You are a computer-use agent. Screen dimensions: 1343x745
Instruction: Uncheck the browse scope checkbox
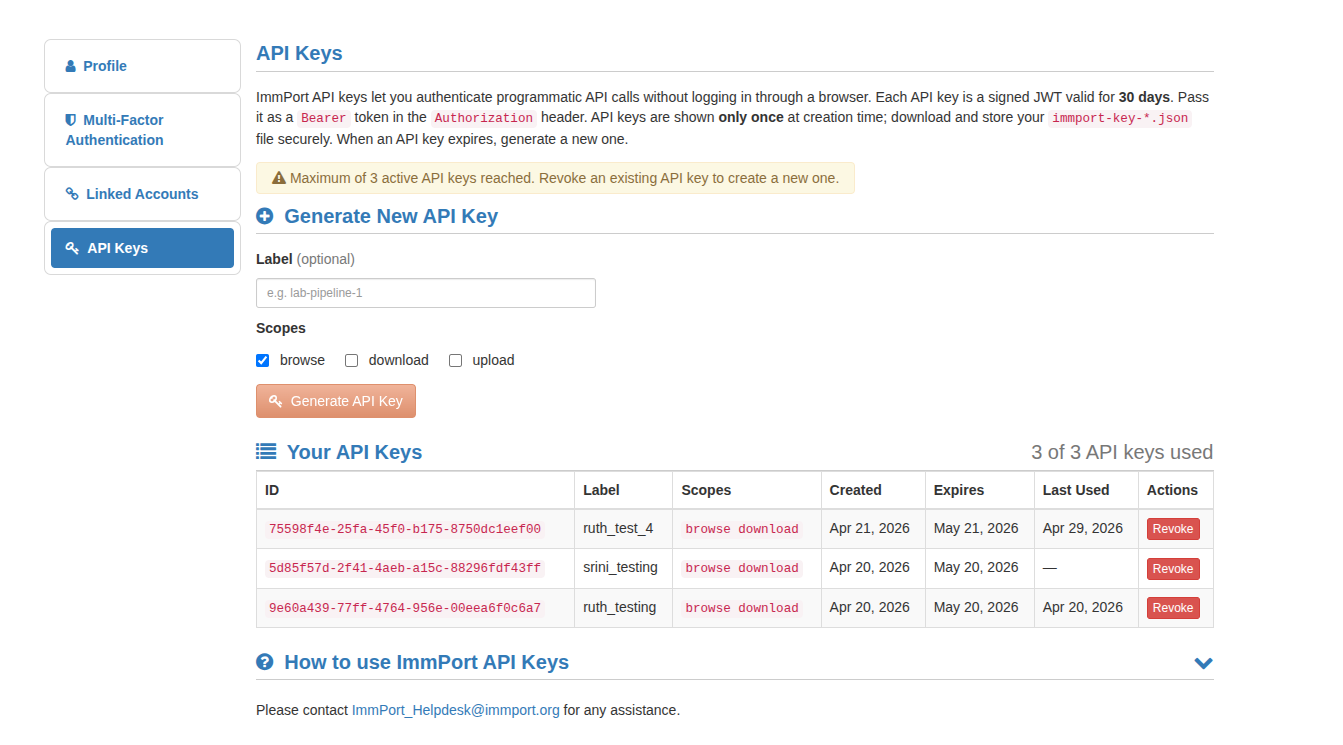pos(263,361)
